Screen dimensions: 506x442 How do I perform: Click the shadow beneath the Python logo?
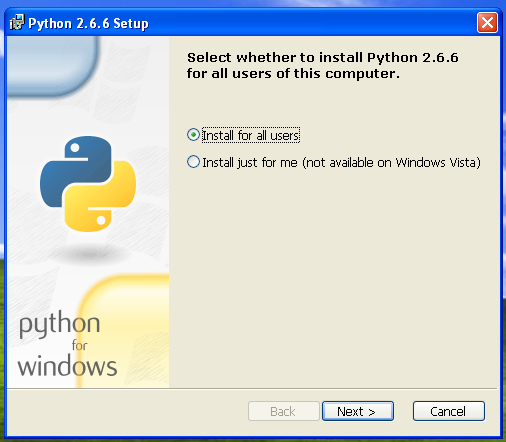[x=89, y=254]
